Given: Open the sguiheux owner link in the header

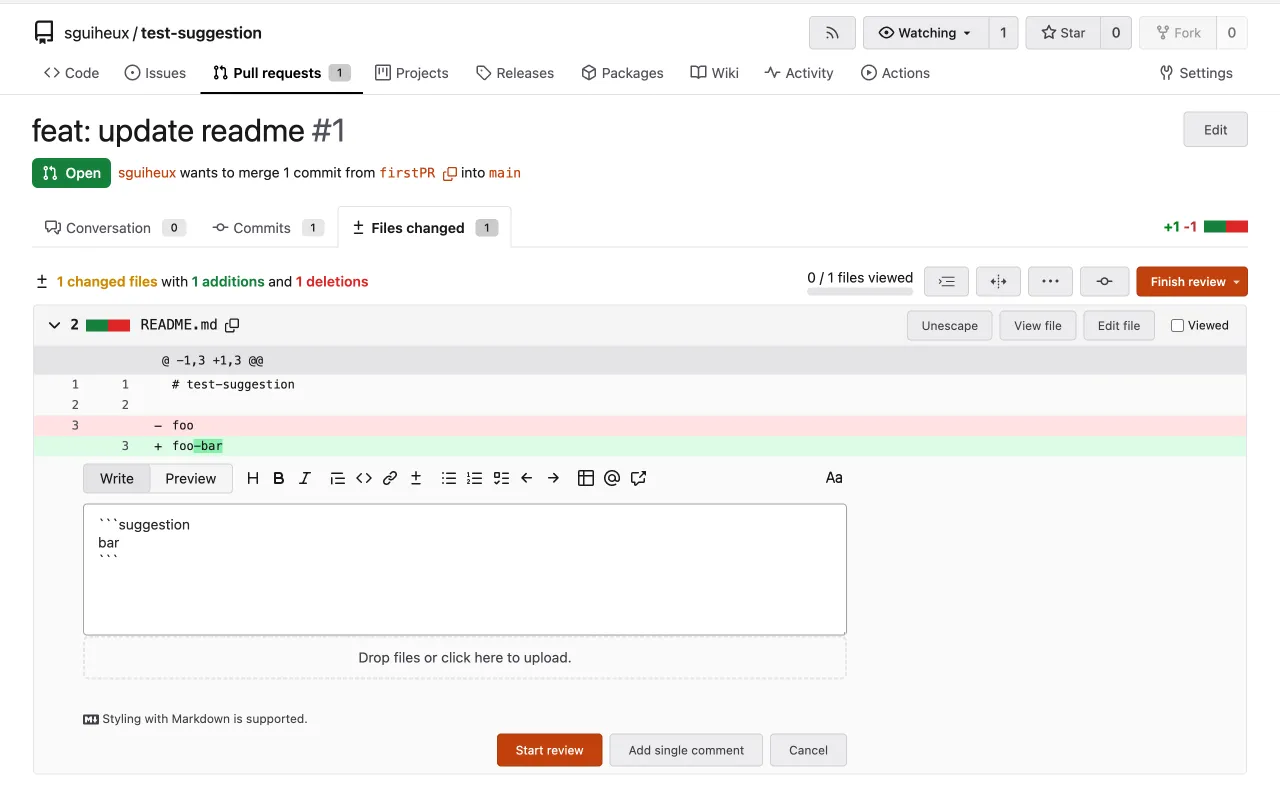Looking at the screenshot, I should (97, 33).
